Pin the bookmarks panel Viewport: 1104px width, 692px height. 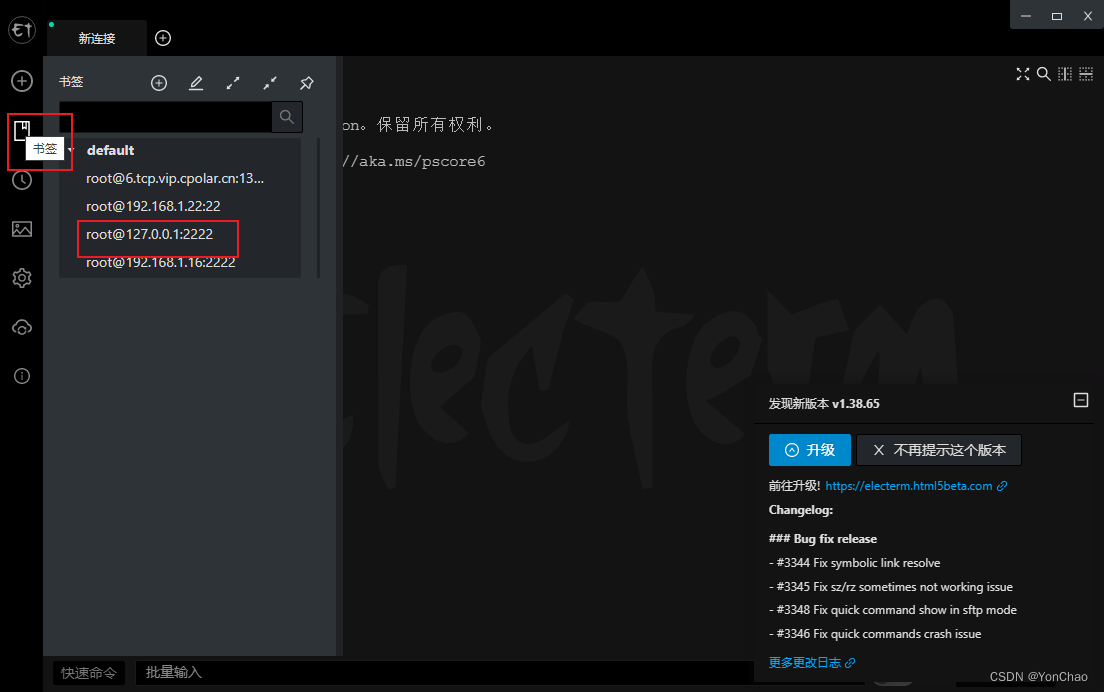point(306,83)
